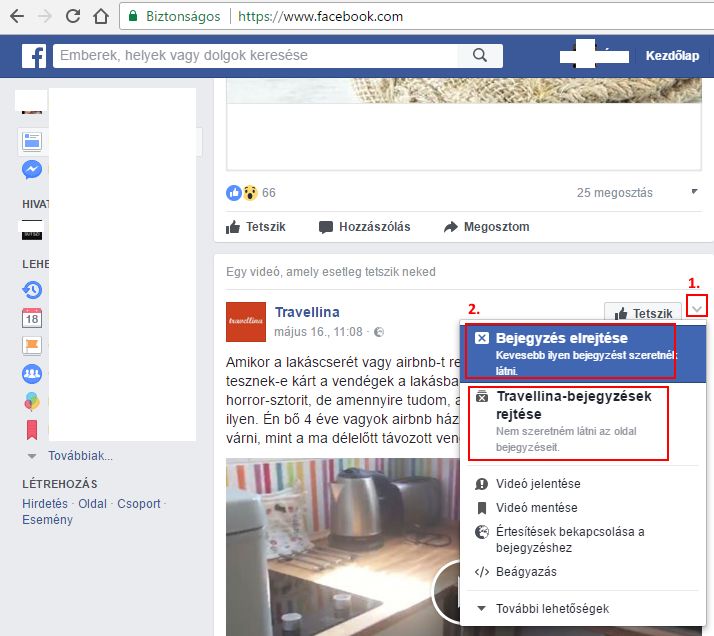Open the shares count dropdown arrow
The image size is (714, 636).
(x=694, y=192)
